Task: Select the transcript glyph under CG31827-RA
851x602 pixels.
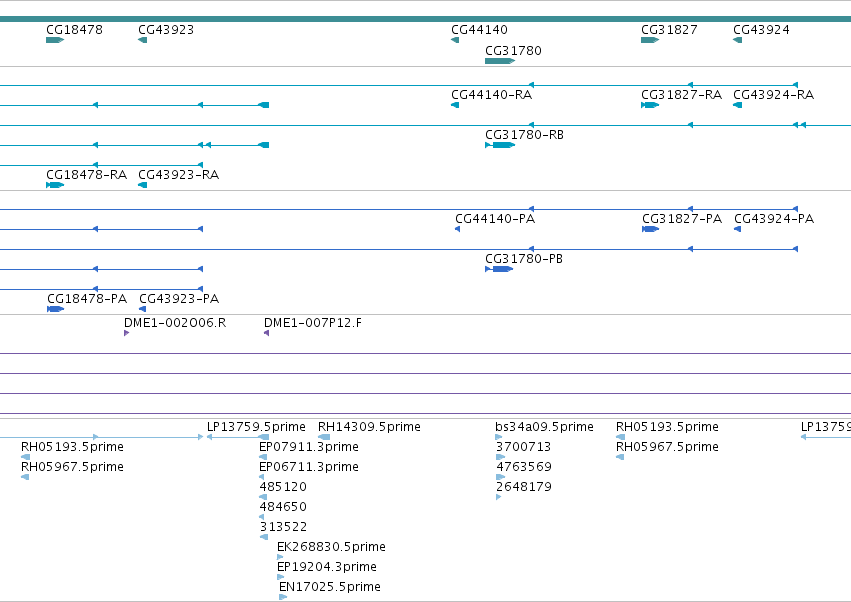Action: (650, 105)
